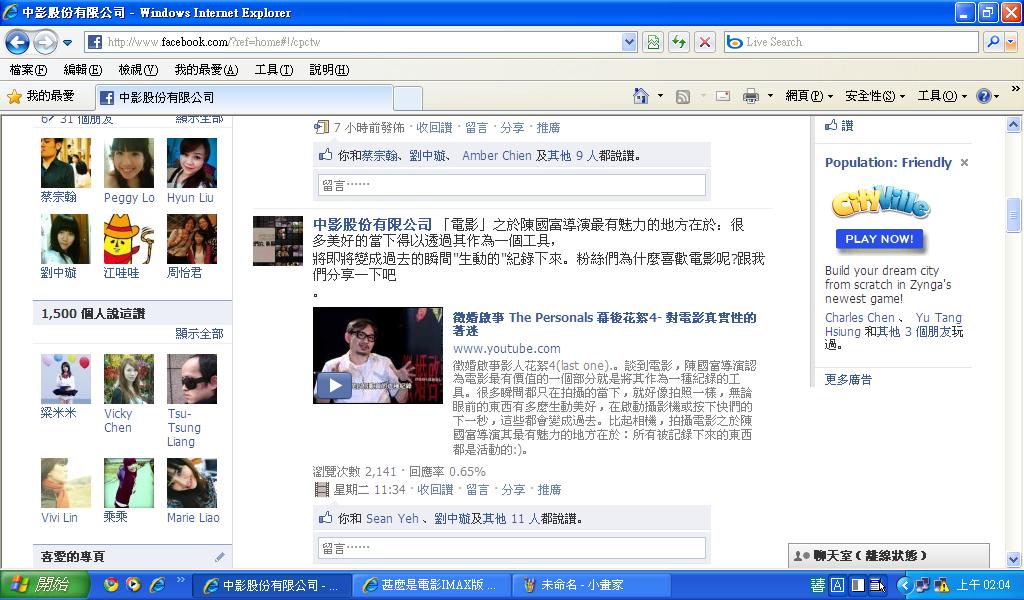Image resolution: width=1024 pixels, height=600 pixels.
Task: Click the Sean Yeh name link
Action: coord(392,519)
